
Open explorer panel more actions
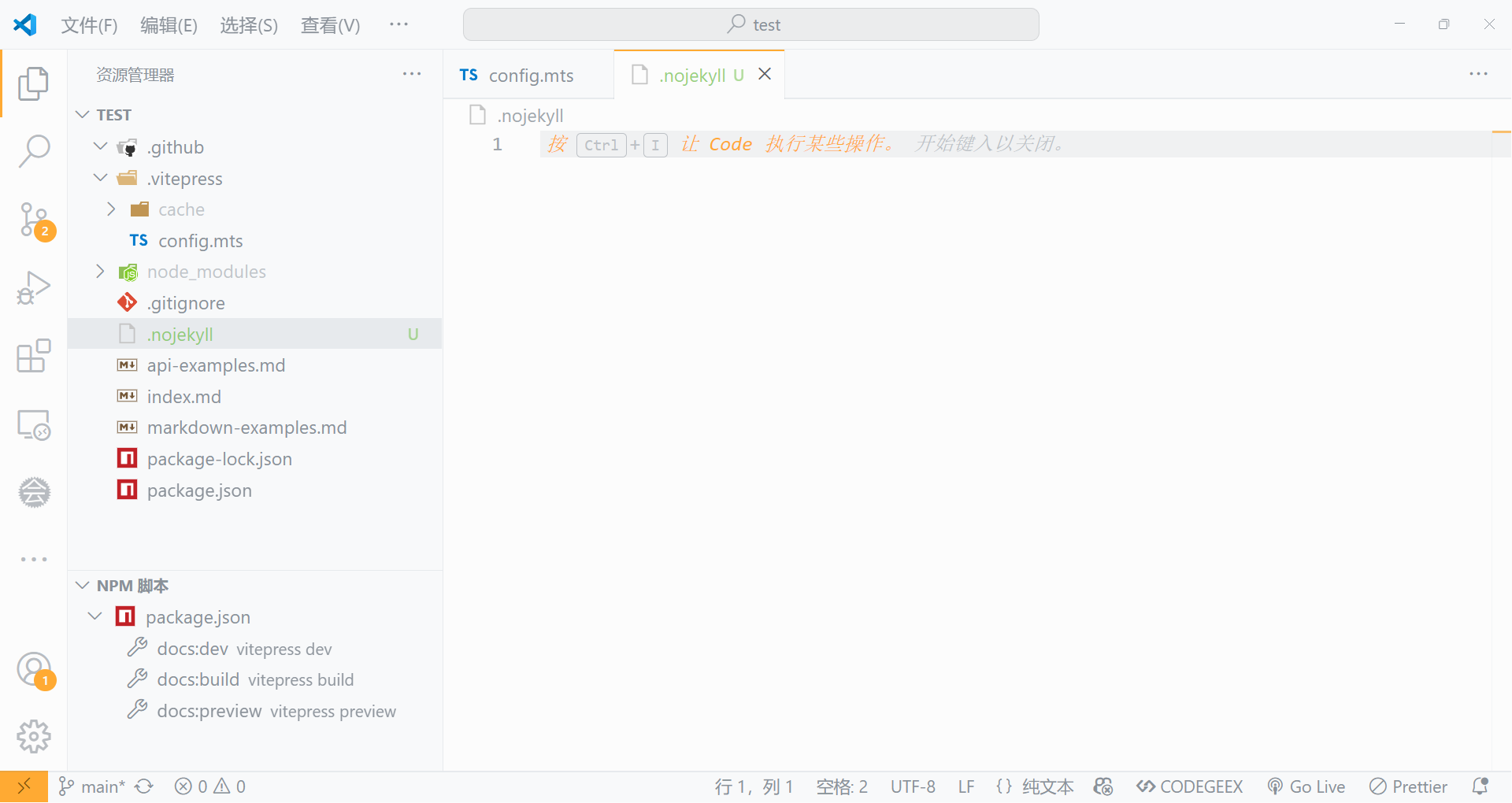412,74
